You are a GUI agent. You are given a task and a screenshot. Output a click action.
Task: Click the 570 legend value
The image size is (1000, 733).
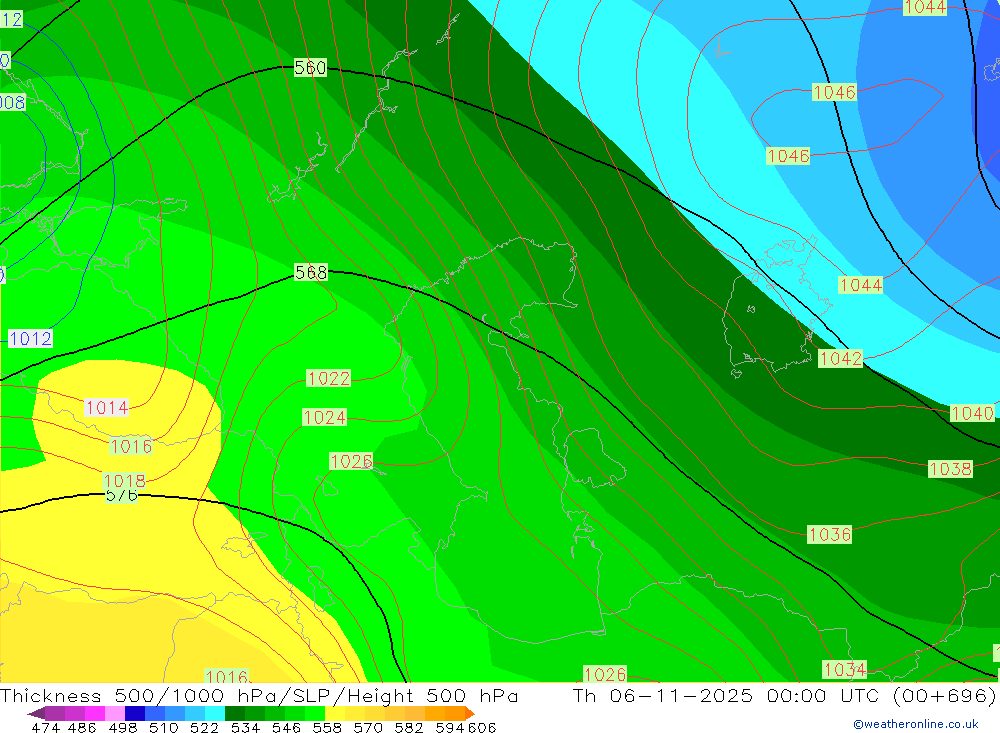pos(367,727)
